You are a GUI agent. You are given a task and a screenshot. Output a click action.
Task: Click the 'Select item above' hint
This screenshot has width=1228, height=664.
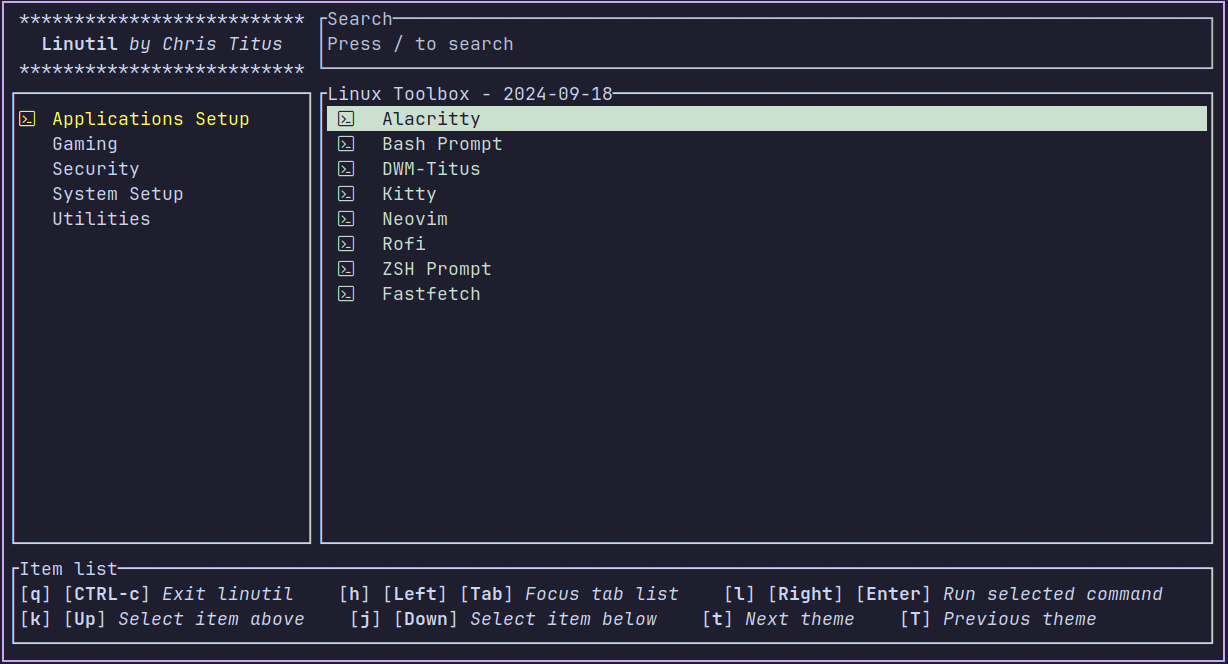coord(211,619)
